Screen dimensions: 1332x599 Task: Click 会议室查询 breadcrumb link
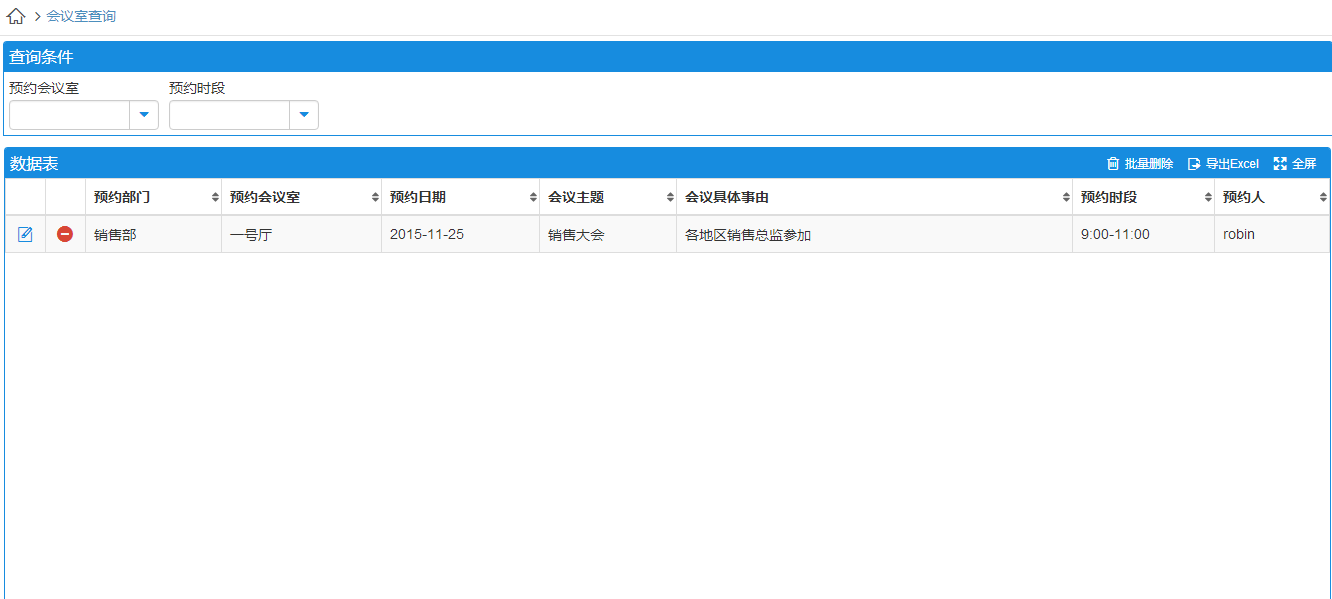pos(81,17)
